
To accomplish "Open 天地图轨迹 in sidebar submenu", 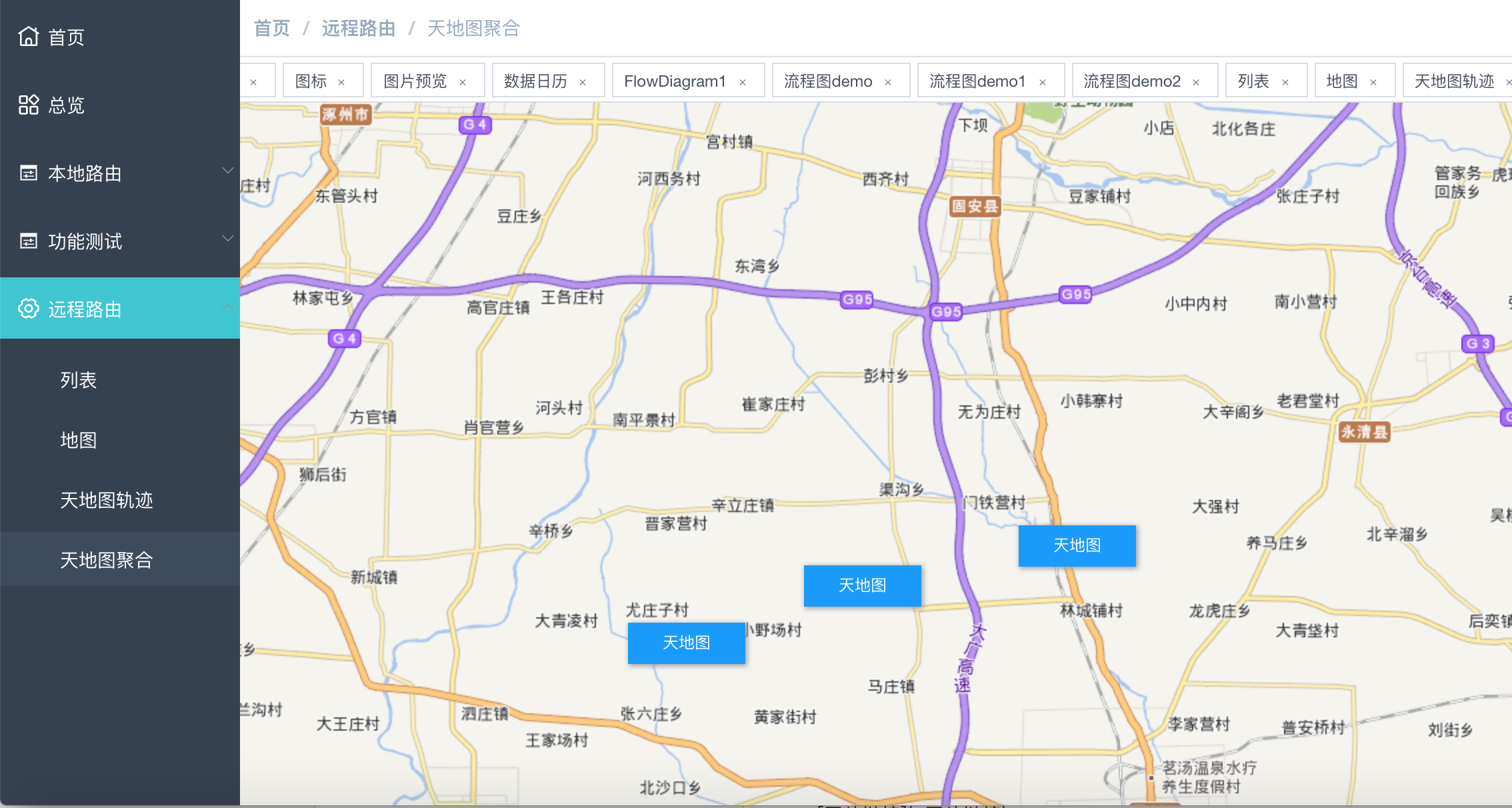I will [x=107, y=500].
